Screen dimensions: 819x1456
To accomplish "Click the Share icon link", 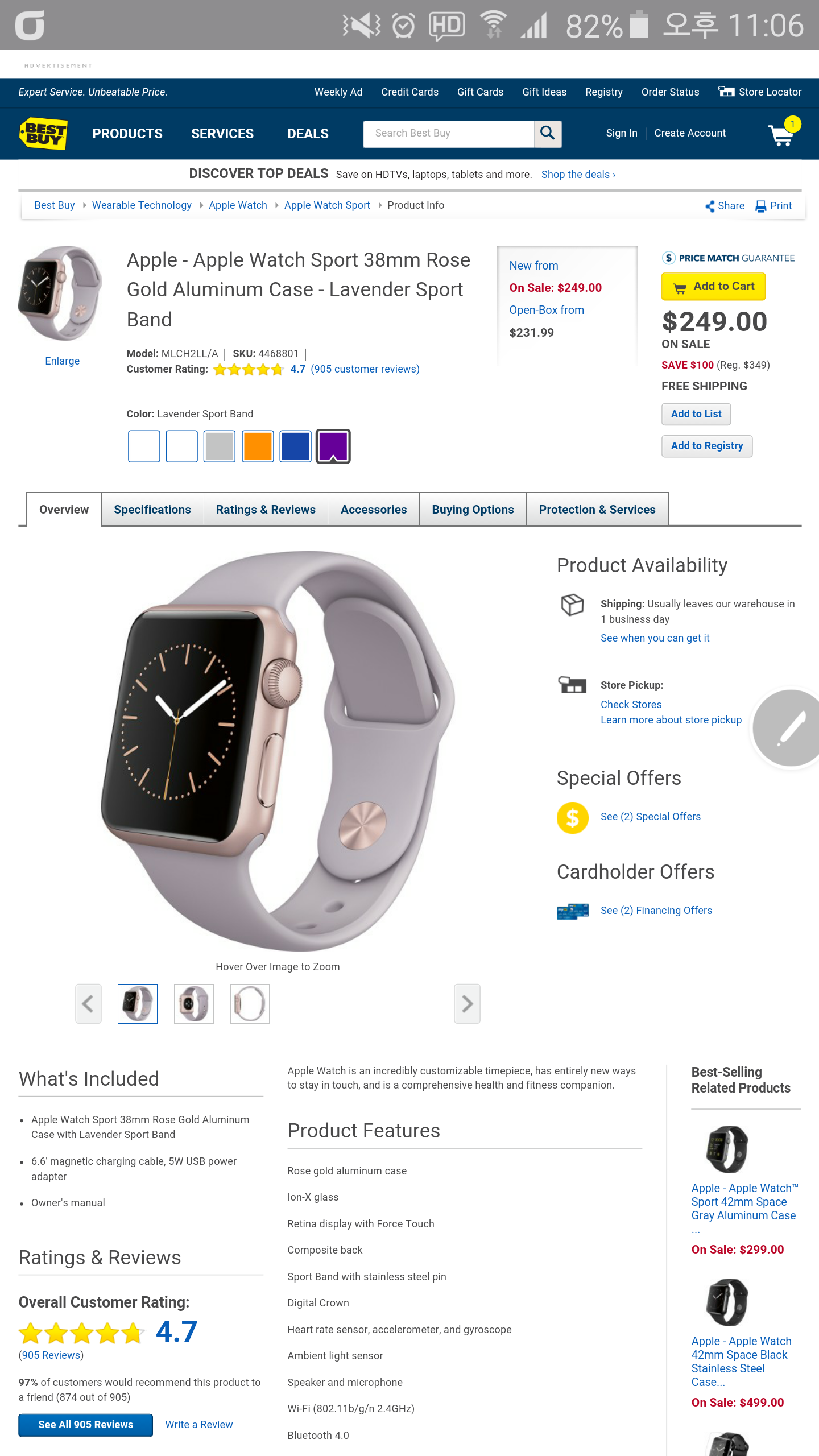I will 725,206.
